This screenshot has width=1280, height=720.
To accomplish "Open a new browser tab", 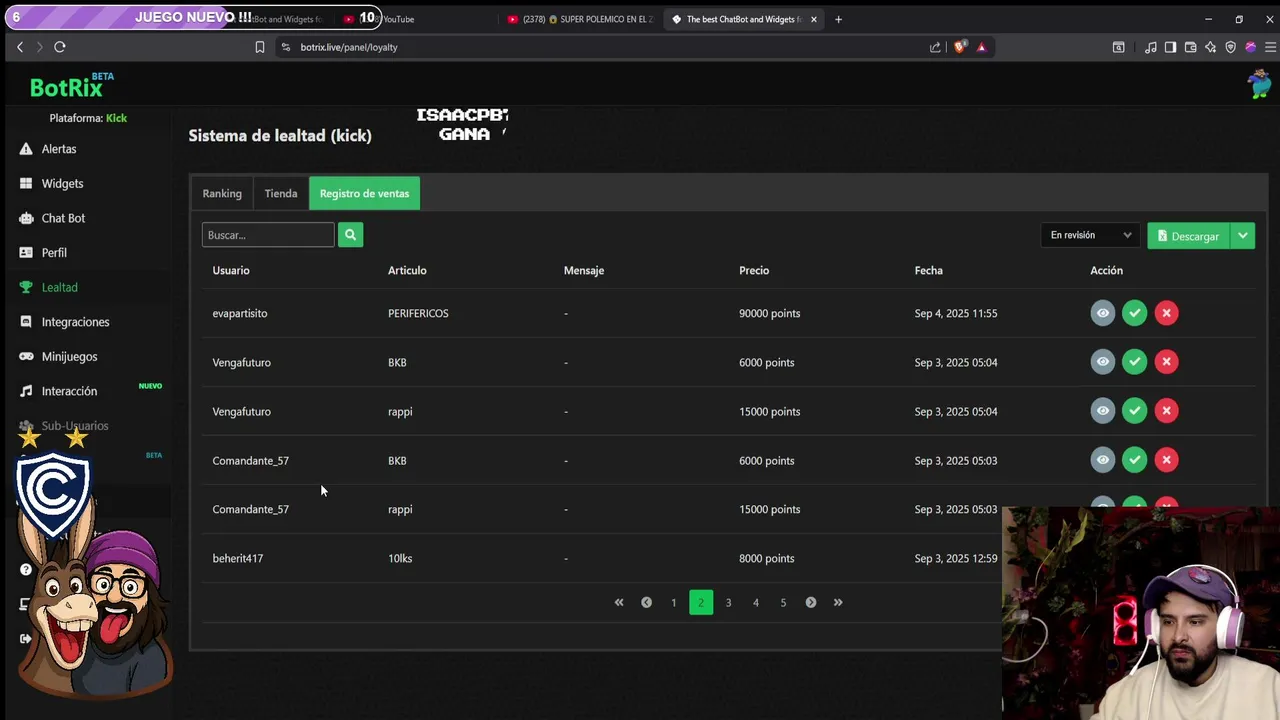I will (x=838, y=19).
